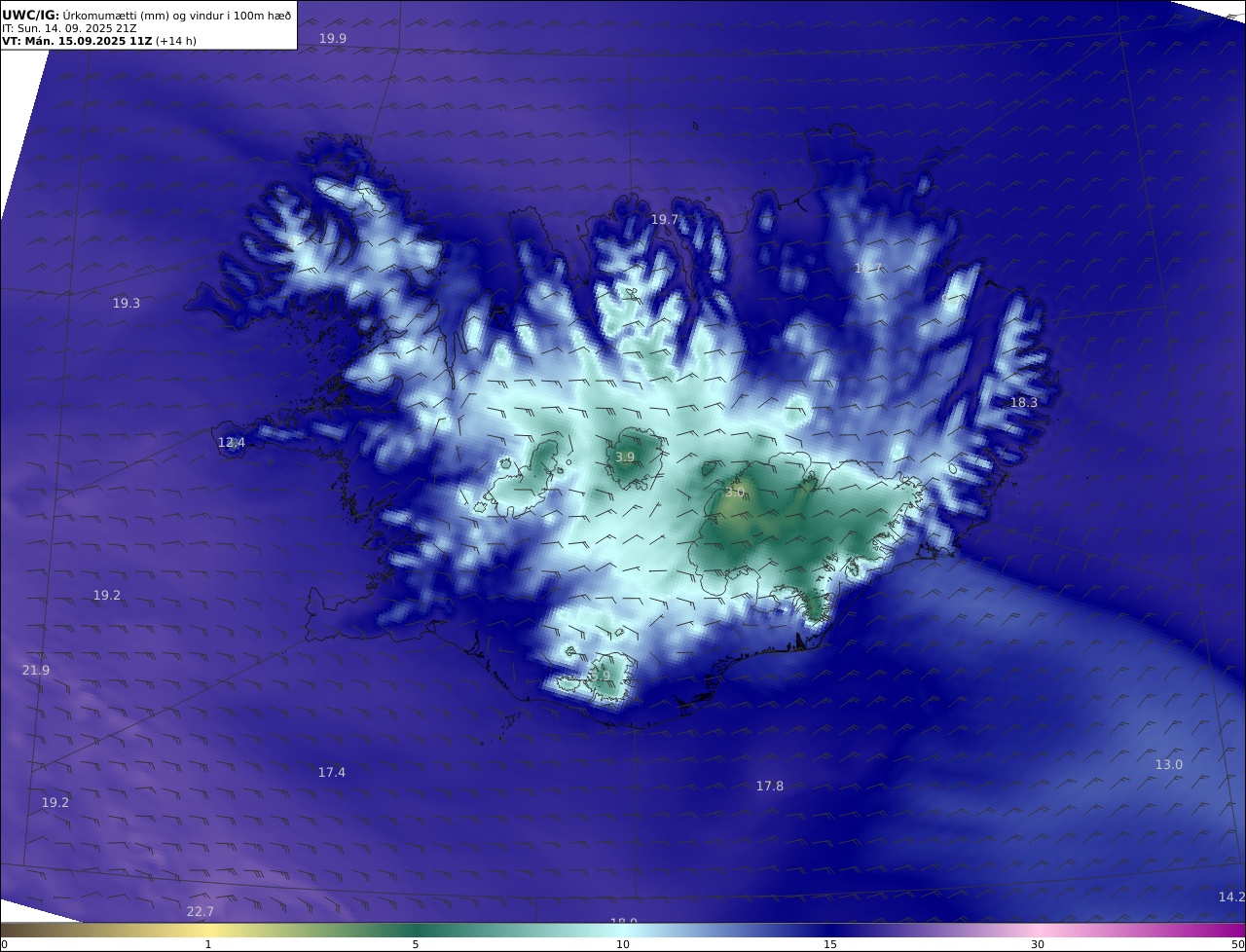Click the colorbar tick label 5
Viewport: 1246px width, 952px height.
click(416, 944)
